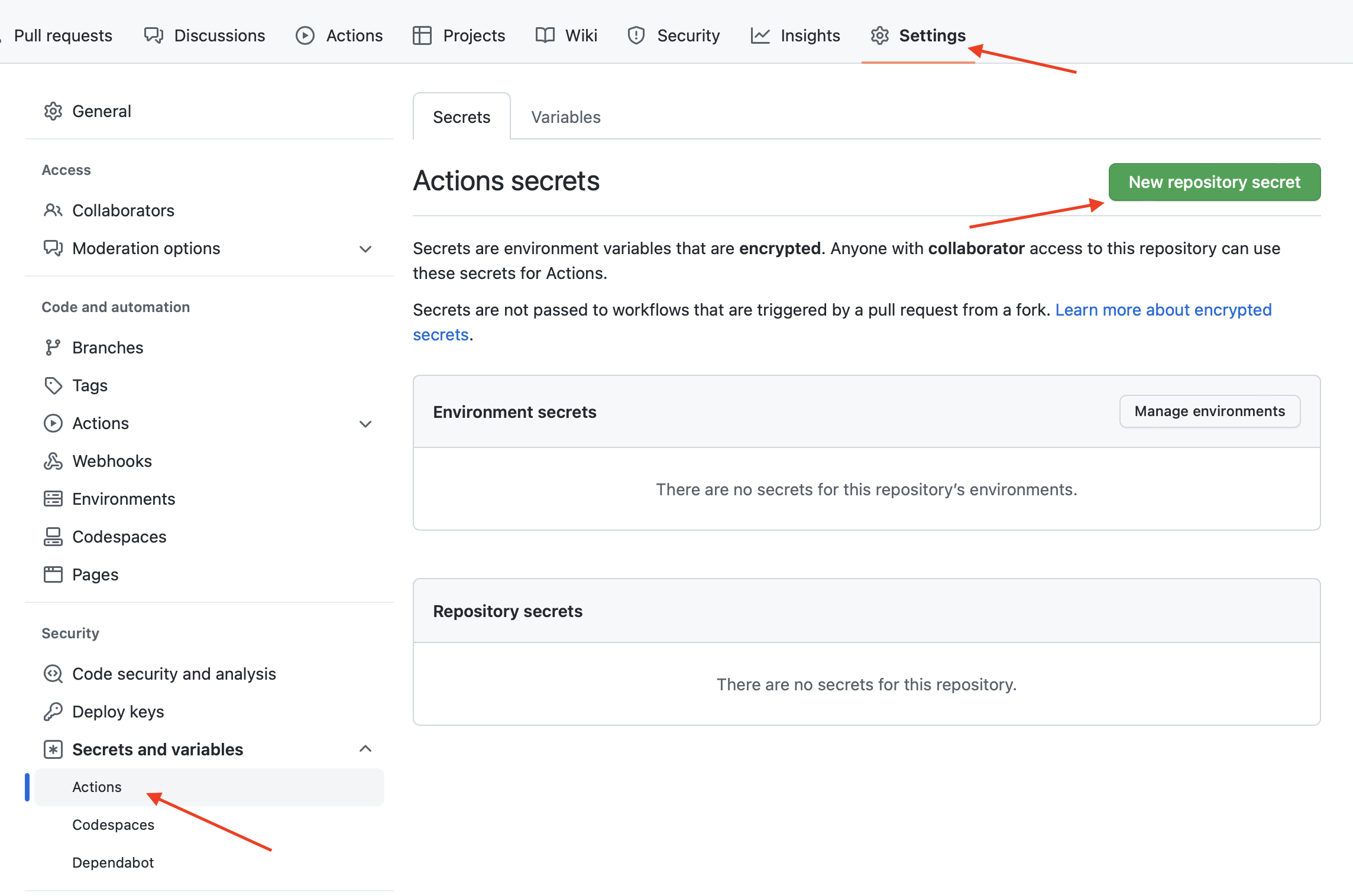The width and height of the screenshot is (1353, 896).
Task: Select the Secrets tab
Action: tap(461, 117)
